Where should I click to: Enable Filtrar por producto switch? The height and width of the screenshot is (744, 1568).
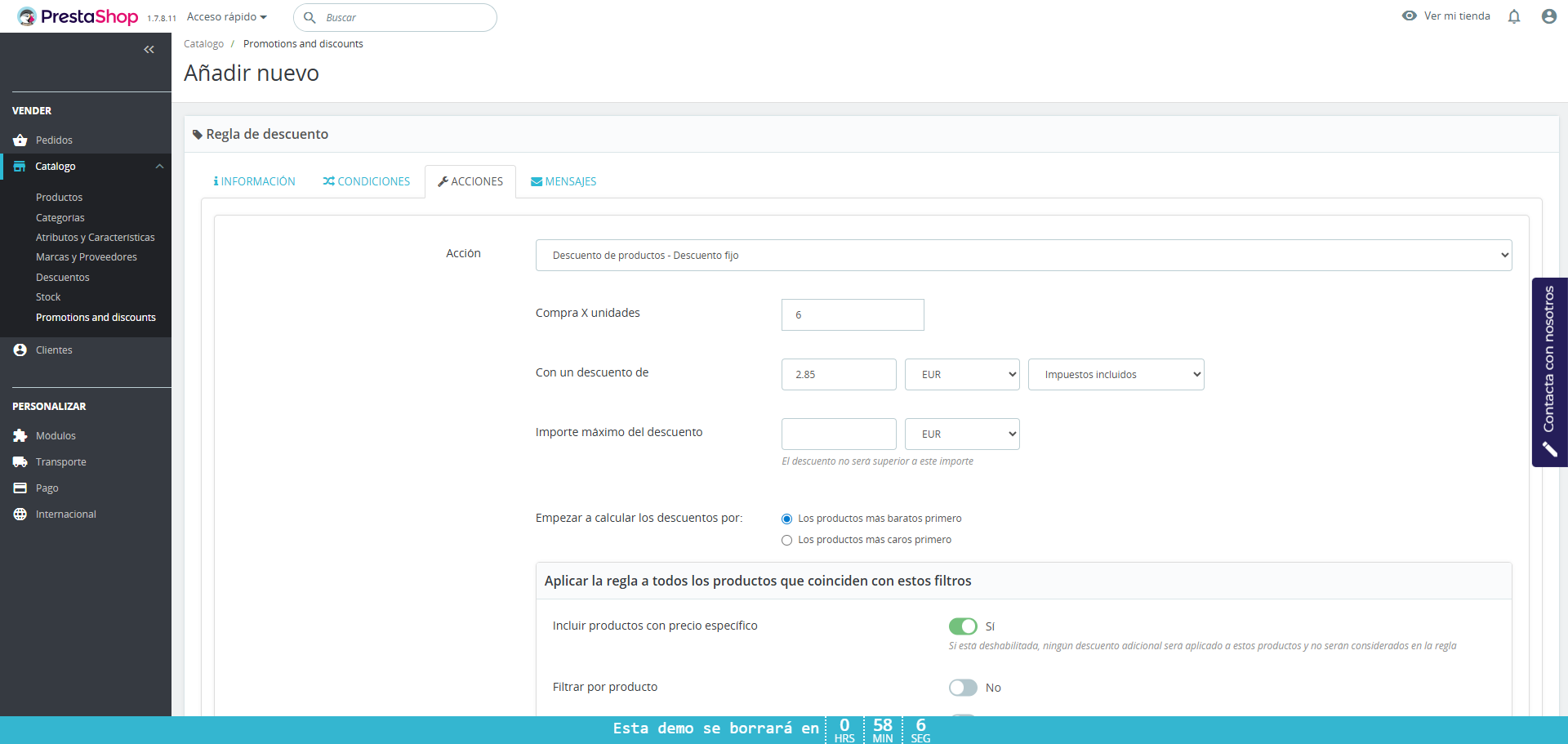tap(963, 688)
